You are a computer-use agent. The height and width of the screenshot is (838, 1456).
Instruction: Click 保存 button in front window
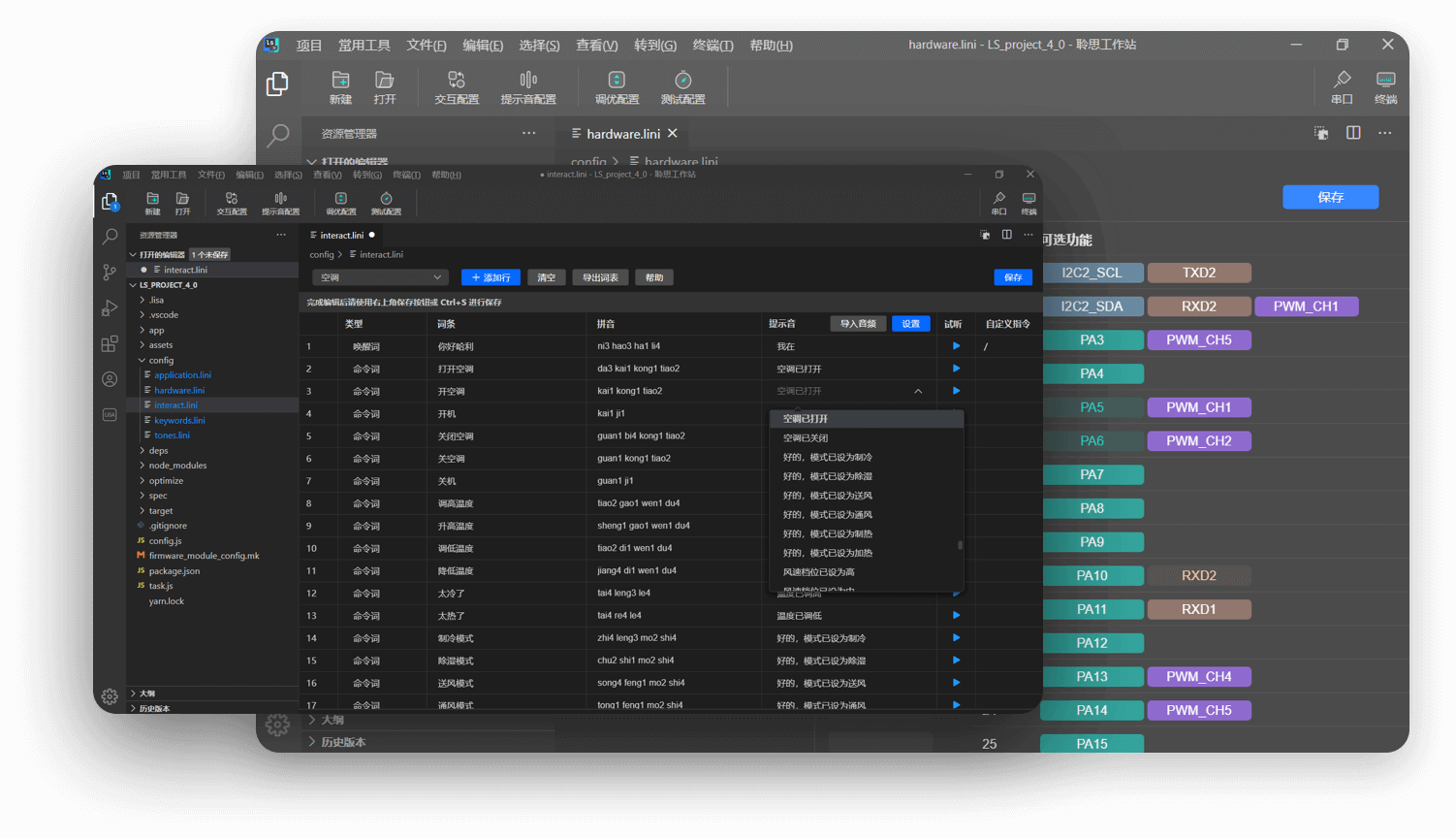(1013, 277)
